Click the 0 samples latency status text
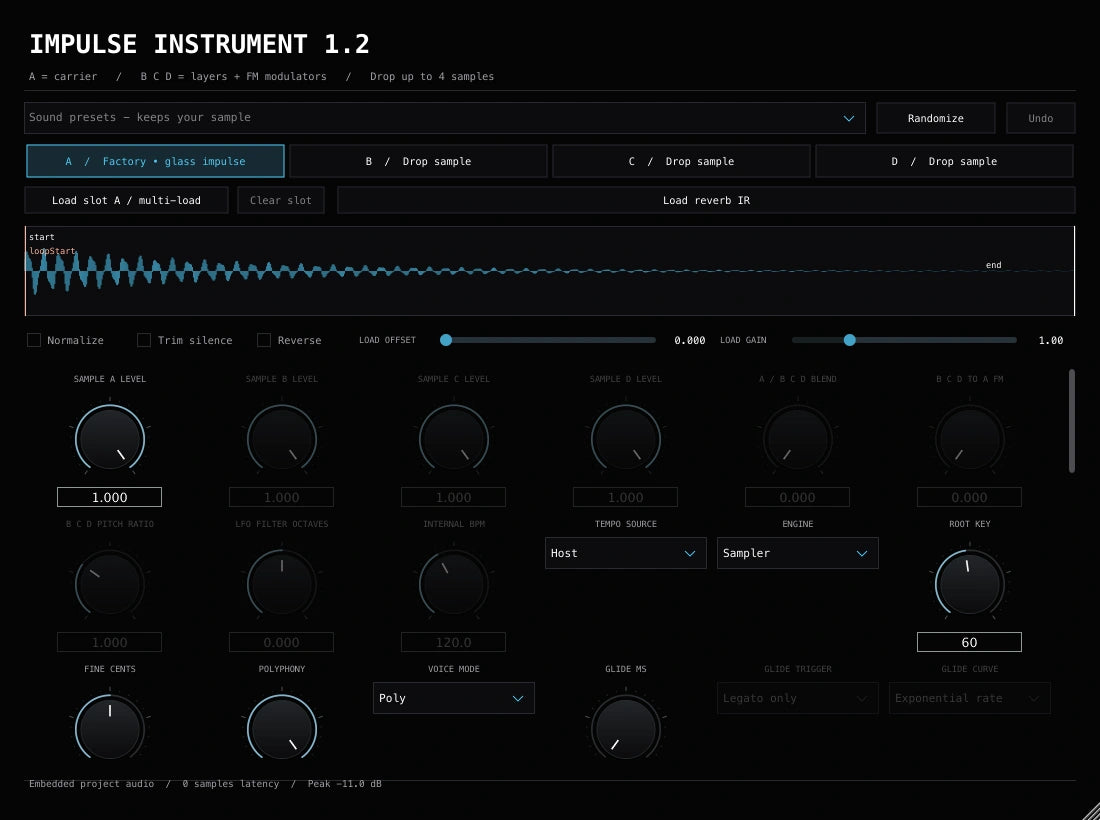The image size is (1100, 820). tap(230, 784)
